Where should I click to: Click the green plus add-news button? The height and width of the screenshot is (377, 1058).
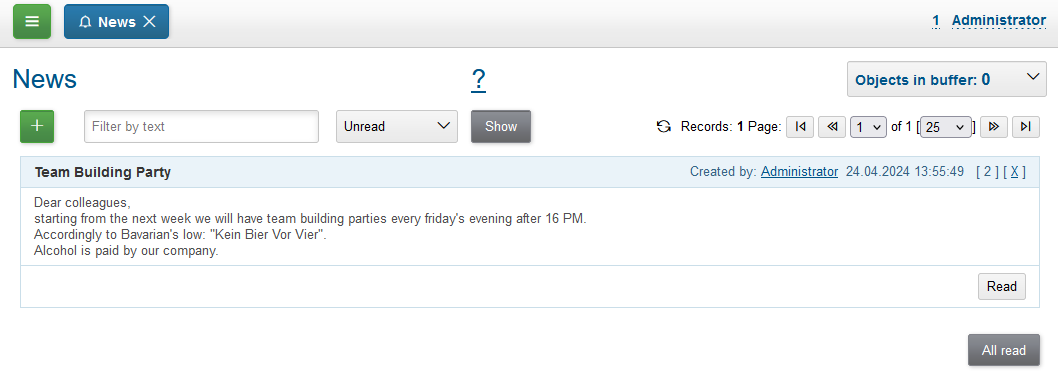pos(37,126)
